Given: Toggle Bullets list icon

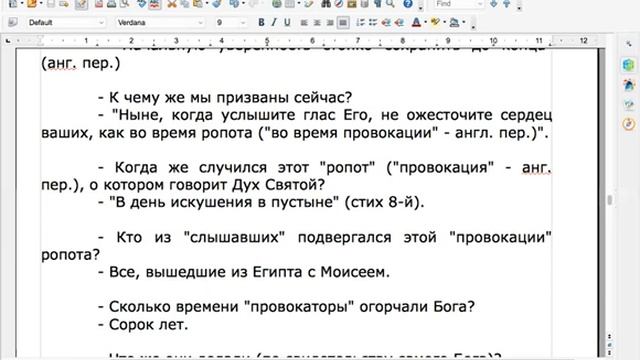Looking at the screenshot, I should (x=373, y=23).
